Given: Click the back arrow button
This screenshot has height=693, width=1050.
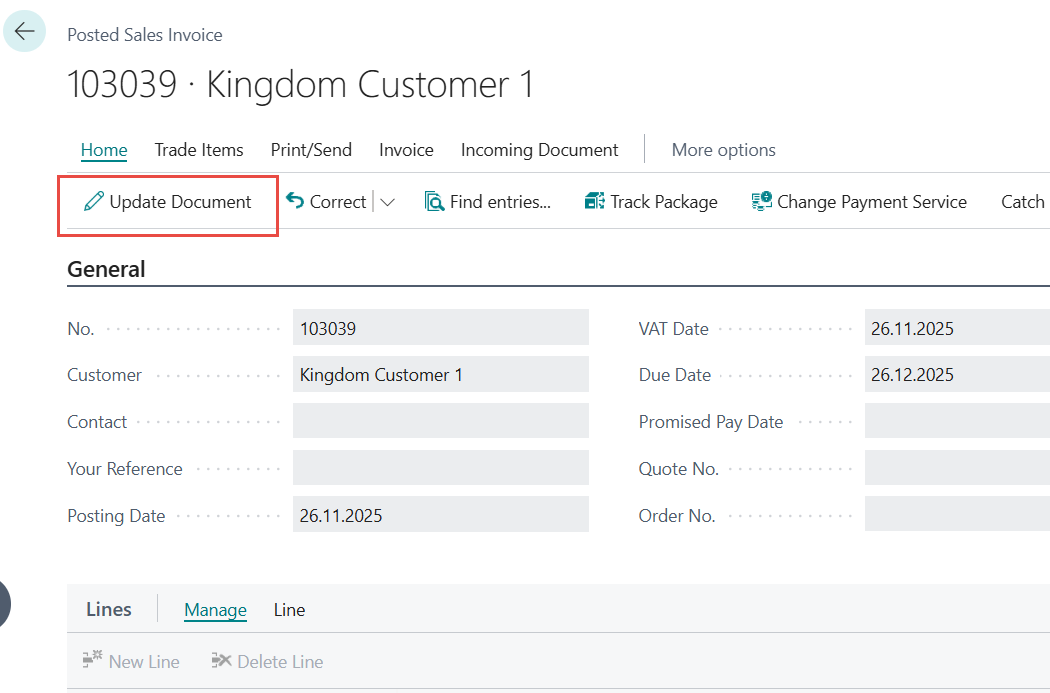Looking at the screenshot, I should [24, 32].
